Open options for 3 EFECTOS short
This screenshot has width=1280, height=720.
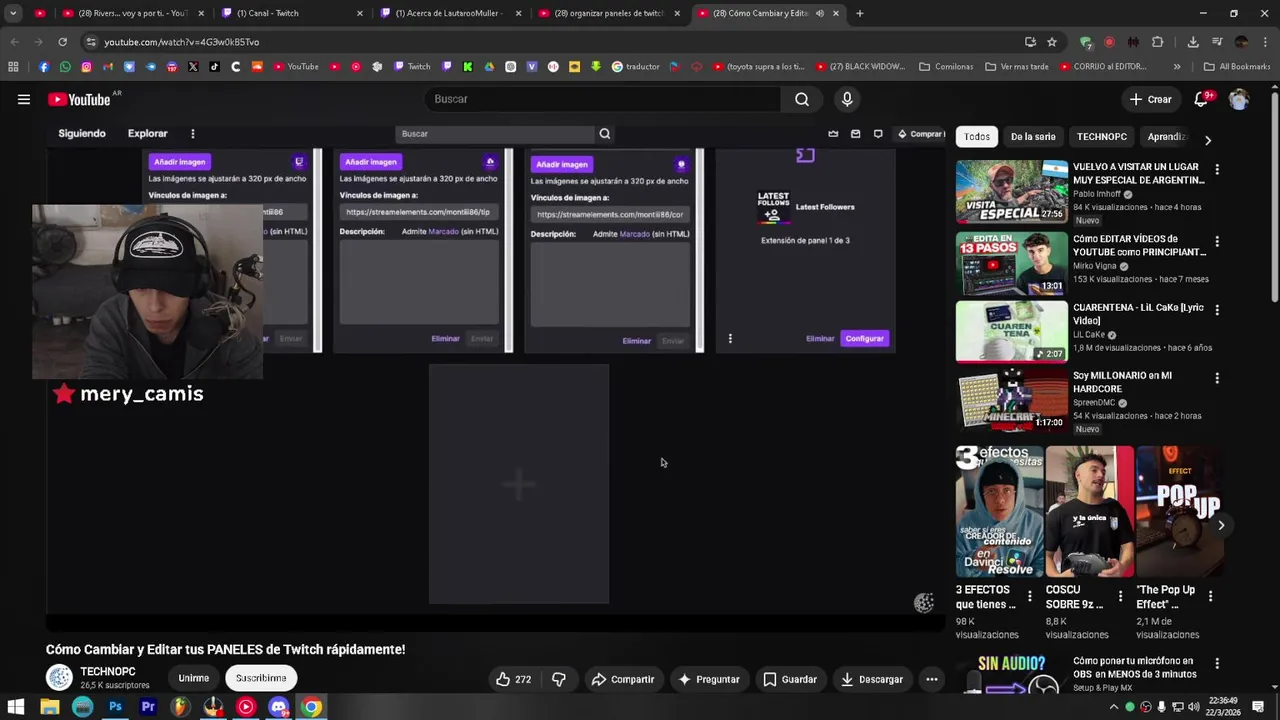1029,597
